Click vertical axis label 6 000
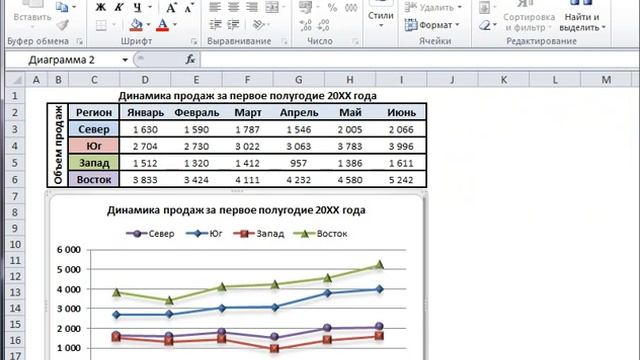640x360 pixels. click(x=69, y=250)
